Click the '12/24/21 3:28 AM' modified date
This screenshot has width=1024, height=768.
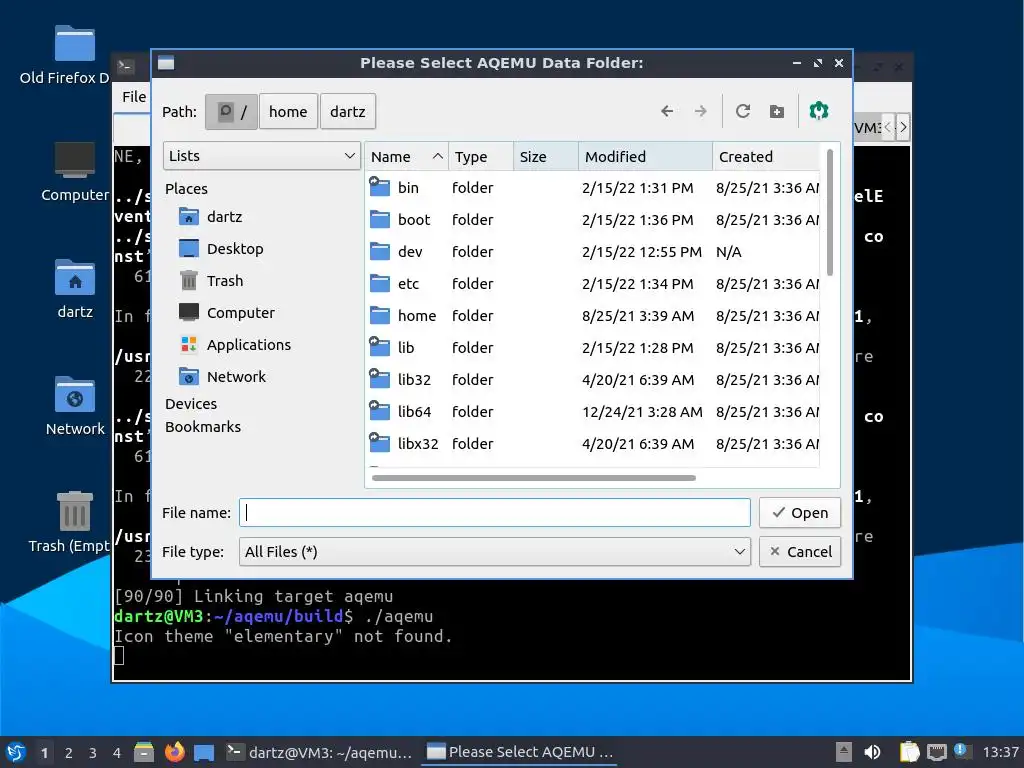point(642,412)
